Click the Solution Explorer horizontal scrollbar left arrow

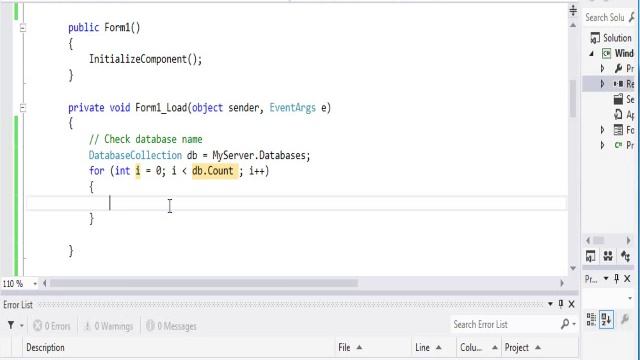click(588, 240)
